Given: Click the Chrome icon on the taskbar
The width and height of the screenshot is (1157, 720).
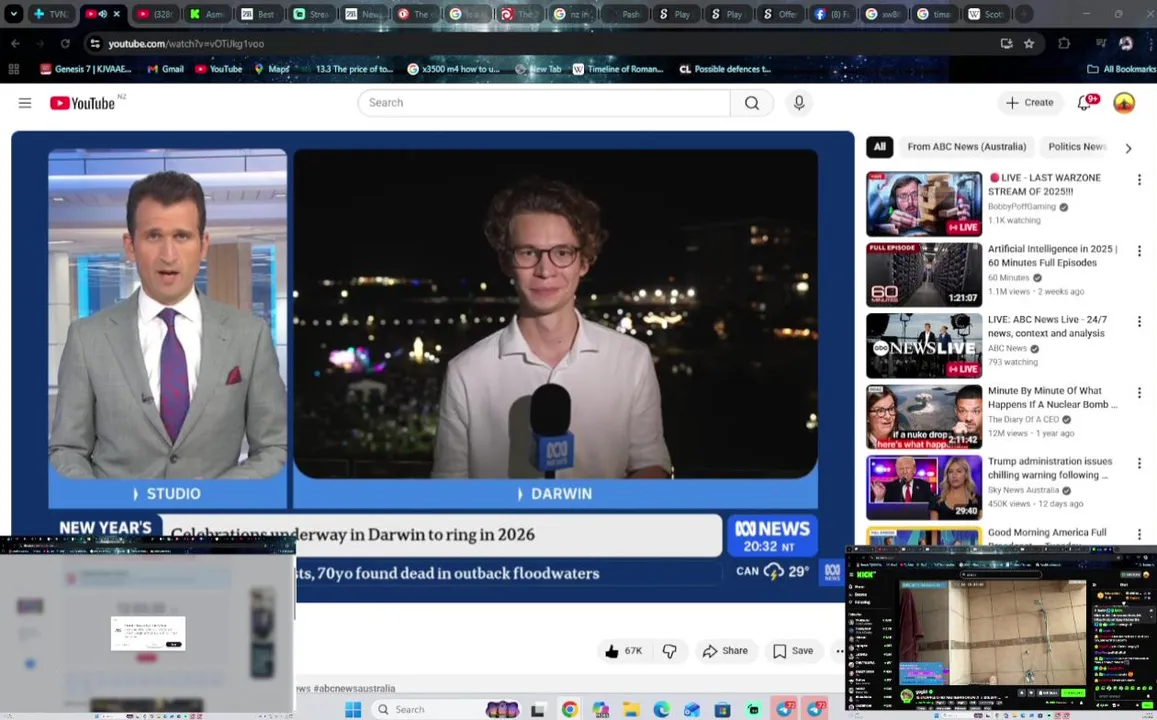Looking at the screenshot, I should (569, 710).
